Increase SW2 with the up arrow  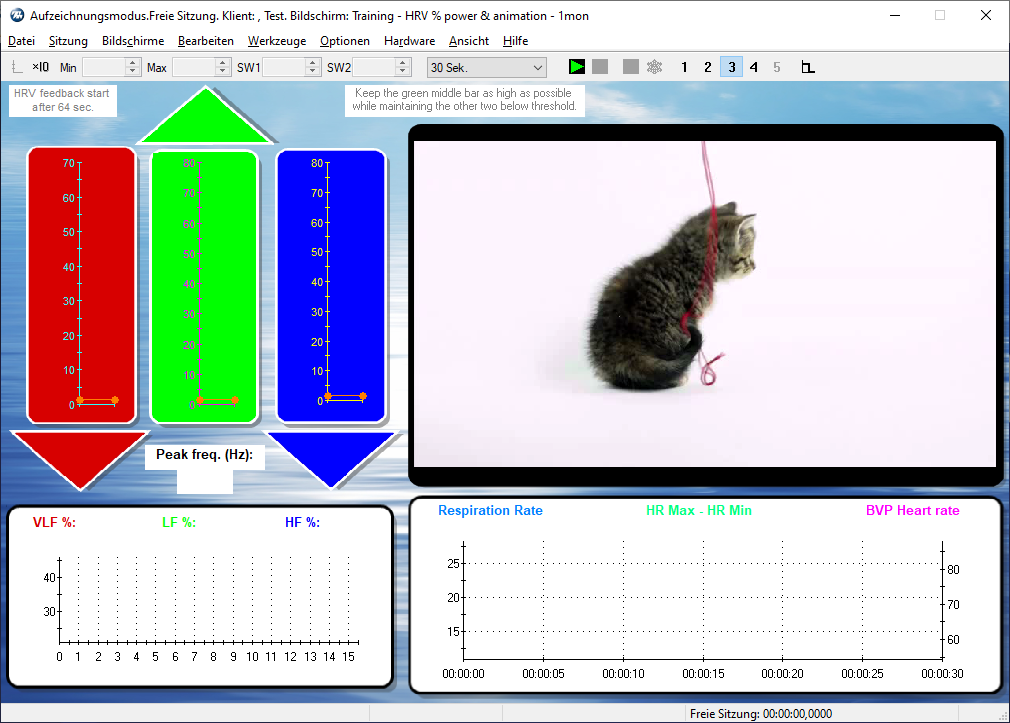(403, 63)
